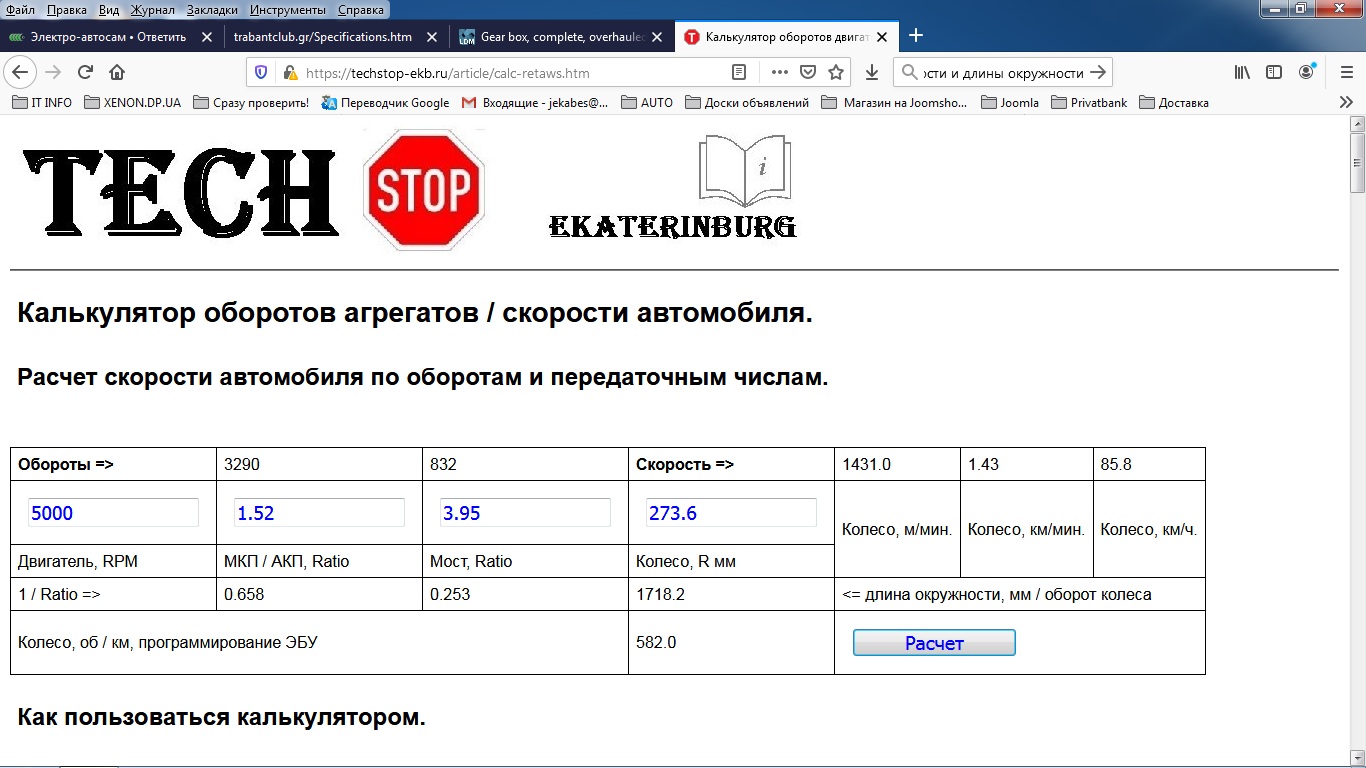Open tracking protection shield icon
1366x768 pixels.
click(261, 72)
